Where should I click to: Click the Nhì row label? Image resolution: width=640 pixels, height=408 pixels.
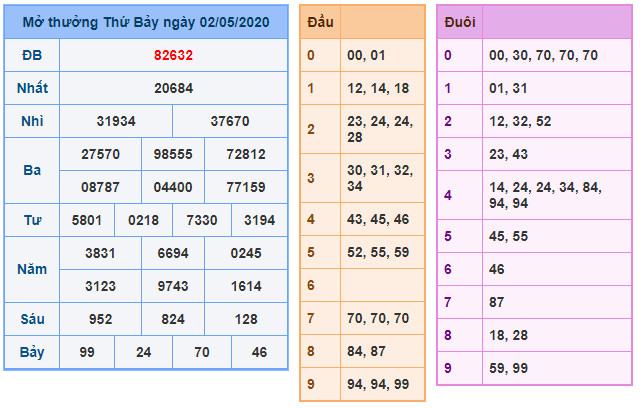[32, 121]
